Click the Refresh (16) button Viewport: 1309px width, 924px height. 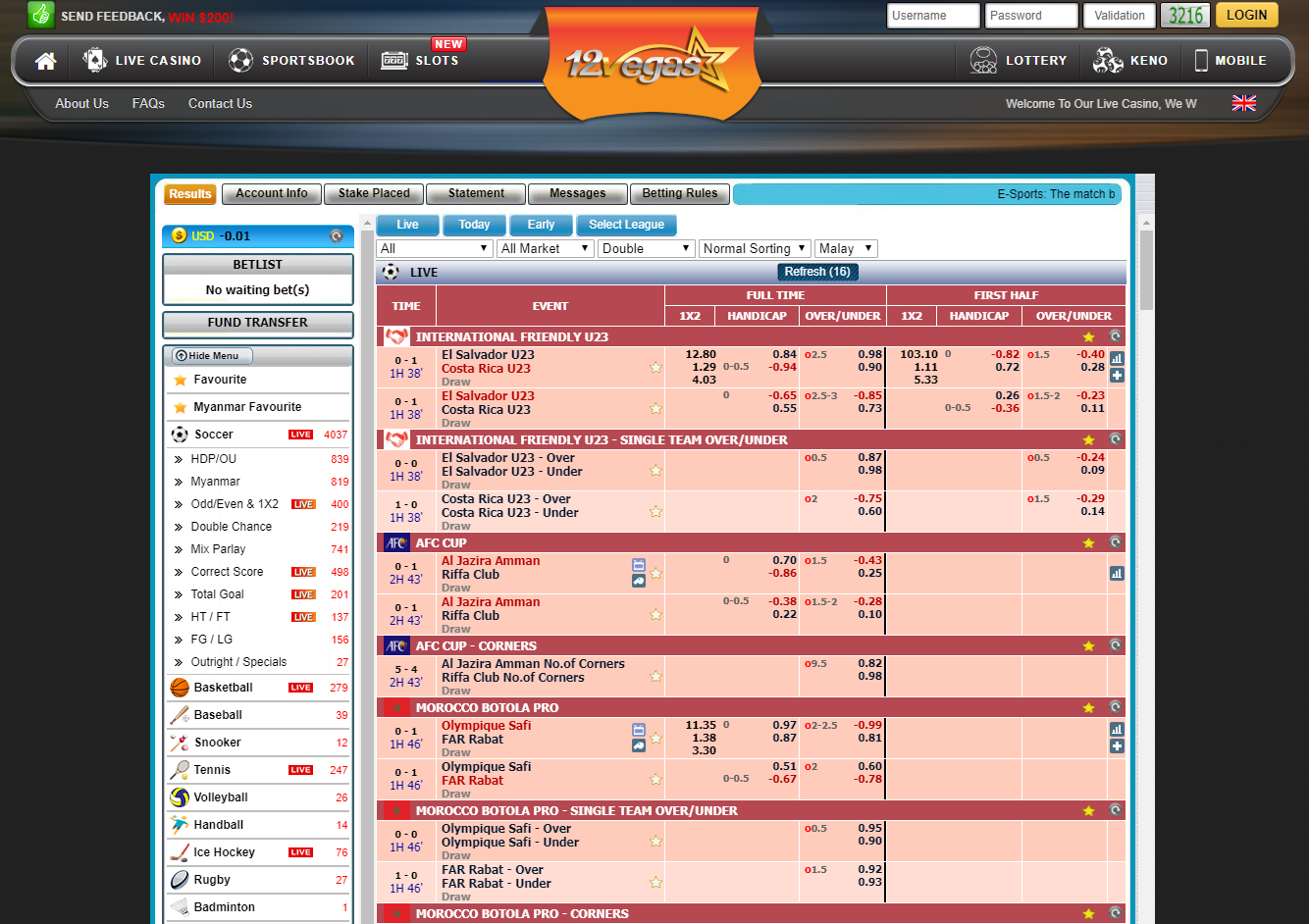point(816,272)
